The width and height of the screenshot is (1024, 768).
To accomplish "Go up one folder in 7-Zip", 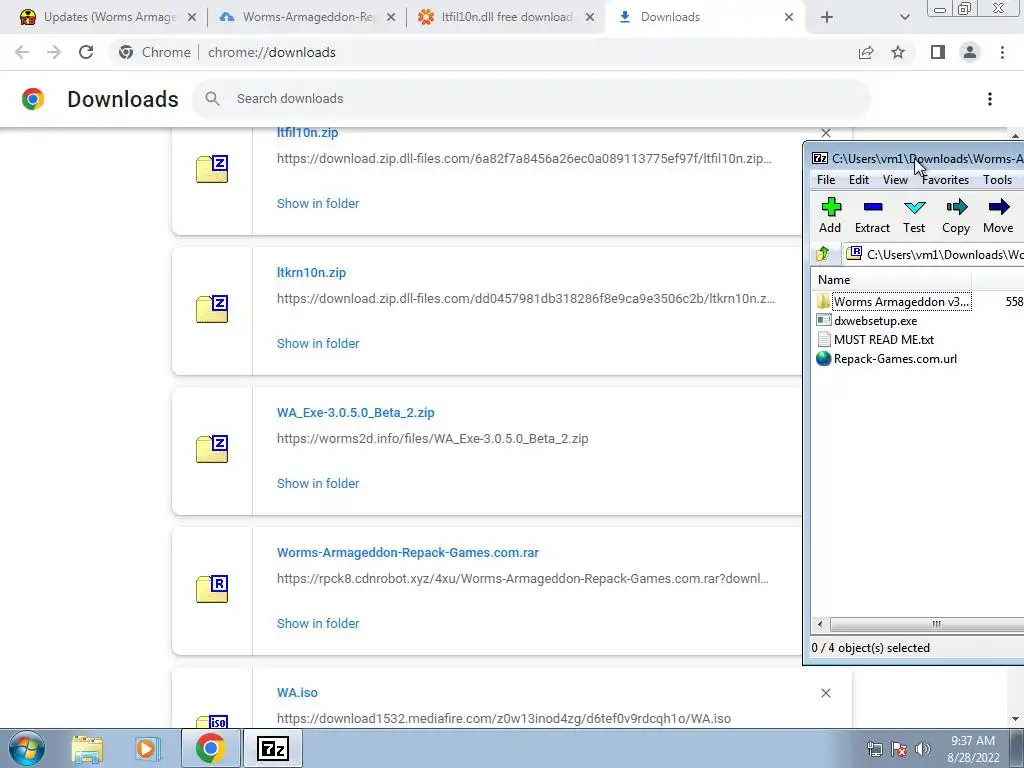I will pos(823,254).
